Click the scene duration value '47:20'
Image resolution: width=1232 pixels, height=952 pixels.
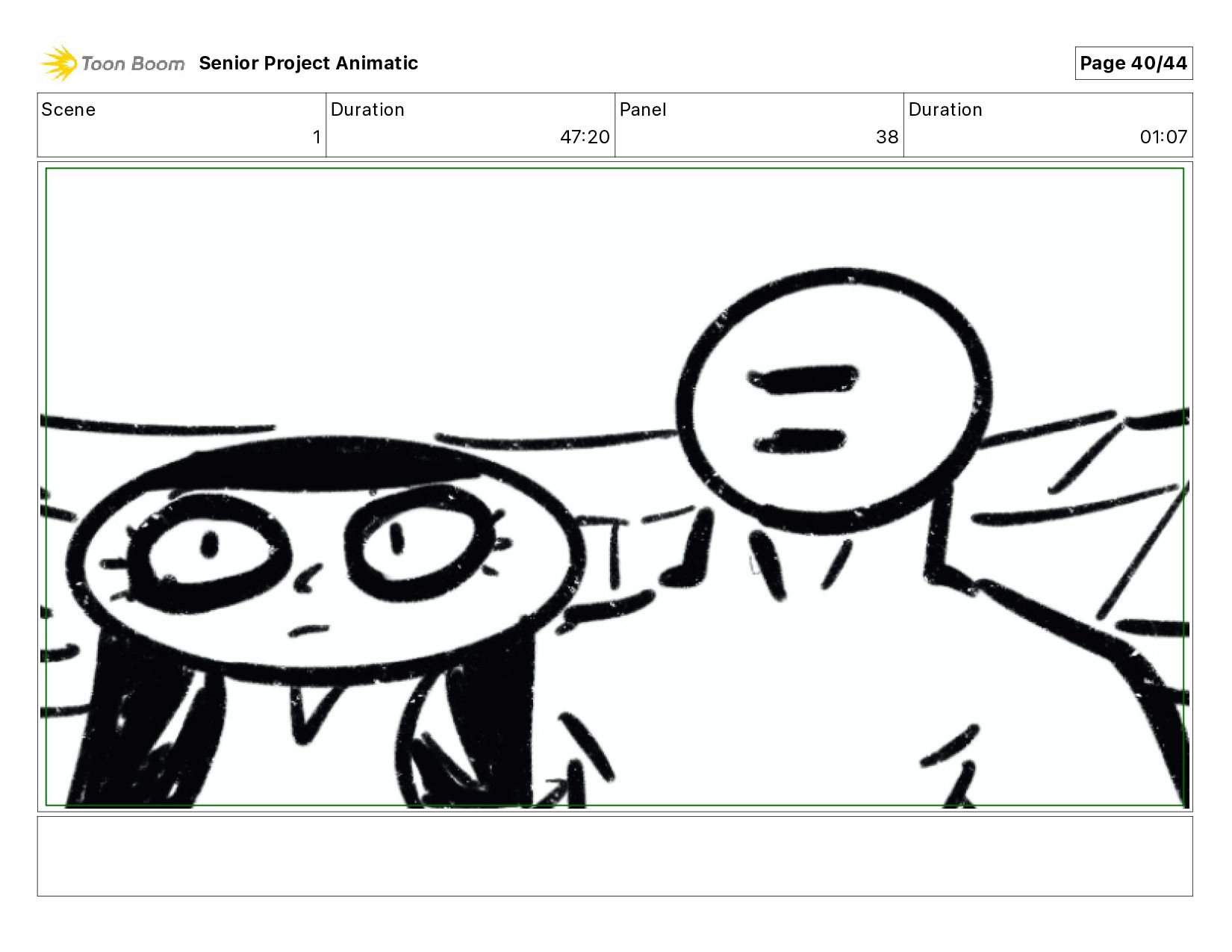click(585, 137)
